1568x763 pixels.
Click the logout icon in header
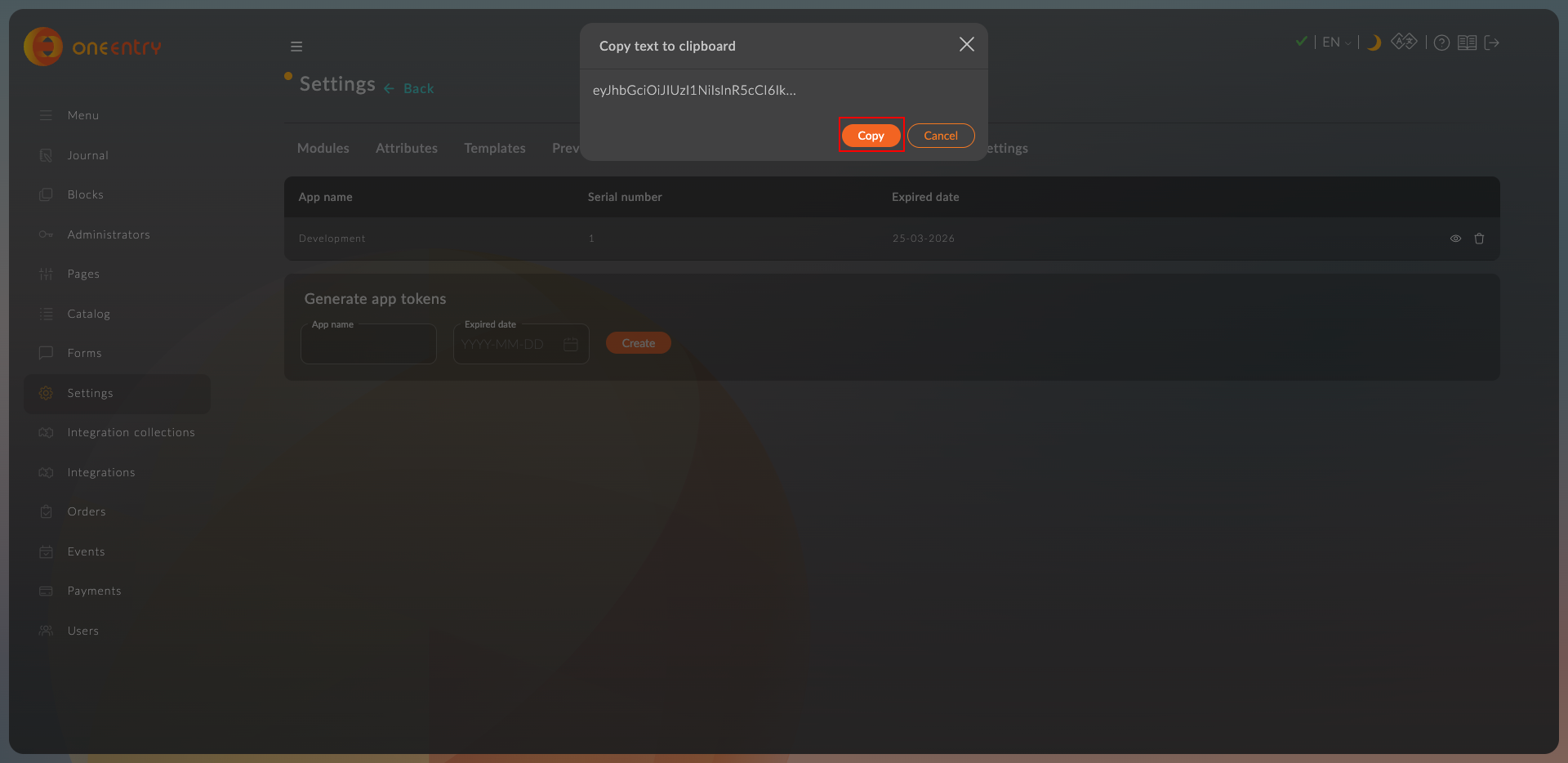point(1491,42)
